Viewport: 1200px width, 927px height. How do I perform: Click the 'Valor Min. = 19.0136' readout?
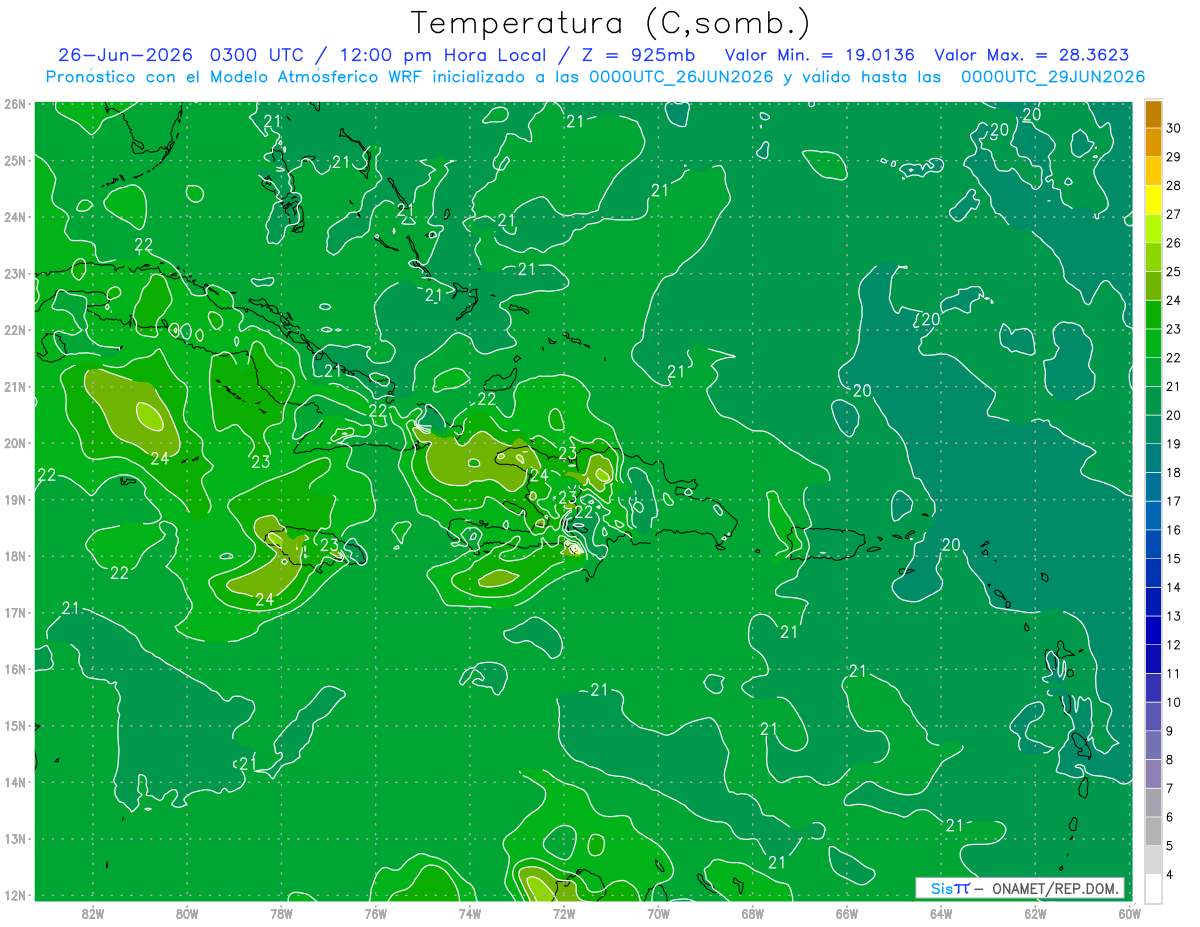pos(819,55)
